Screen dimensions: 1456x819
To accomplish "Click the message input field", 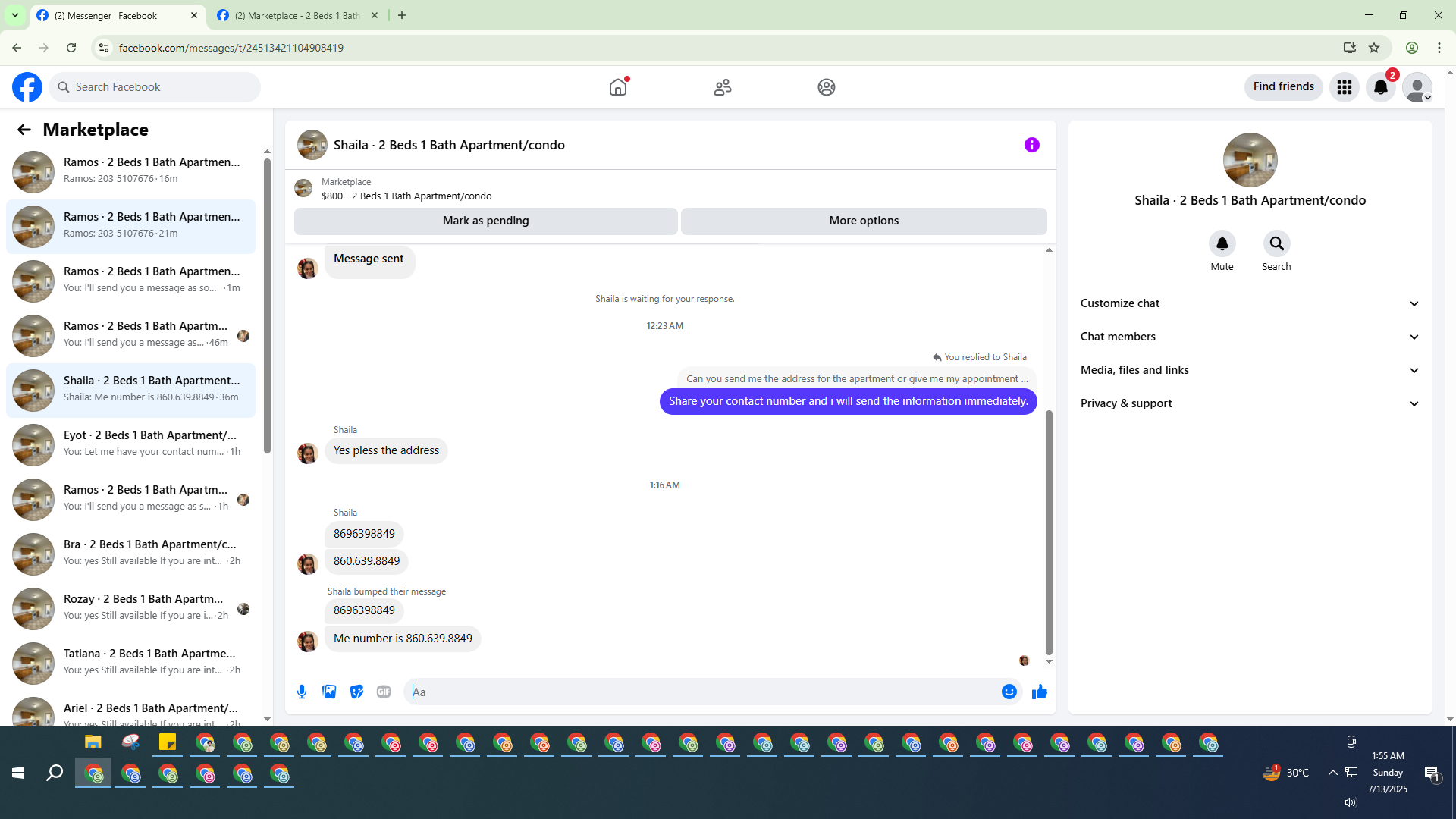I will pos(701,692).
